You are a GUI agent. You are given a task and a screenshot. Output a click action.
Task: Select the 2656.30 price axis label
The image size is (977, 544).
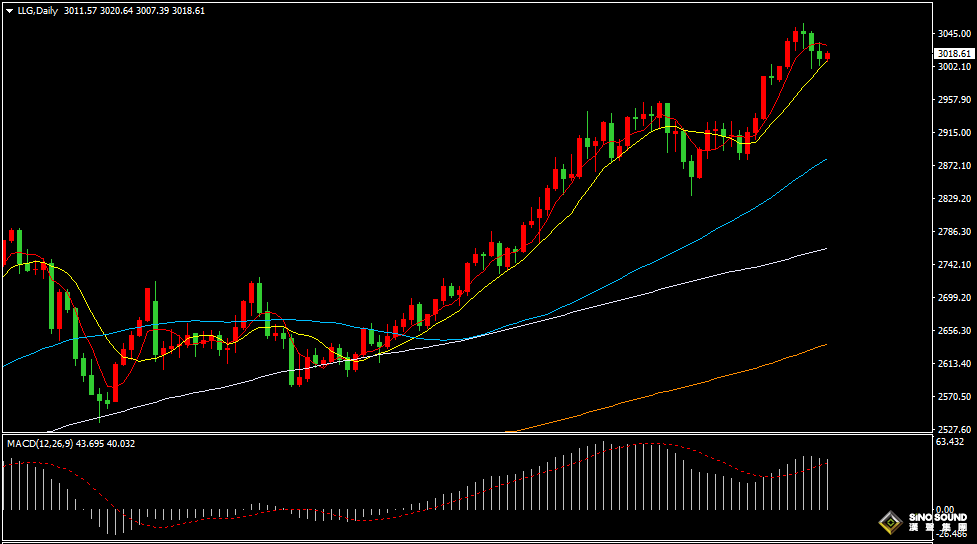(x=954, y=331)
